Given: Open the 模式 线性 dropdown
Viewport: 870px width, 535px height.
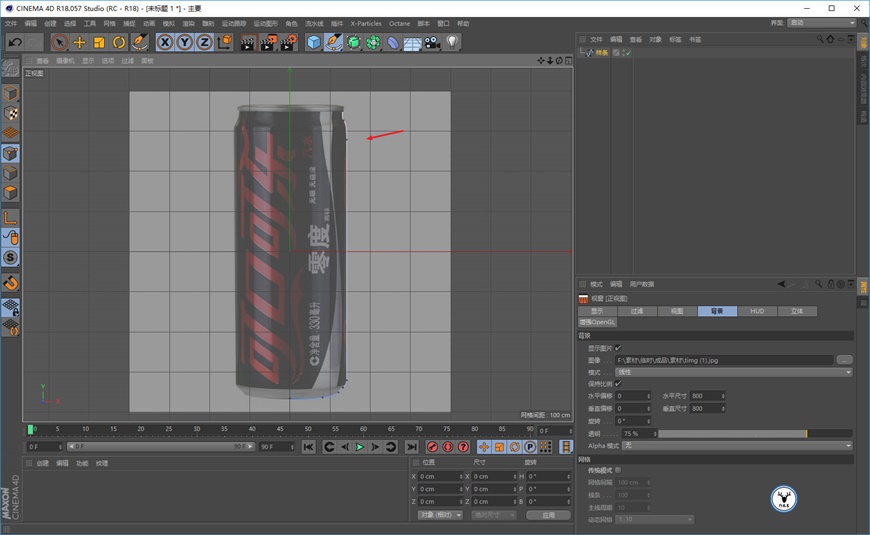Looking at the screenshot, I should click(734, 372).
